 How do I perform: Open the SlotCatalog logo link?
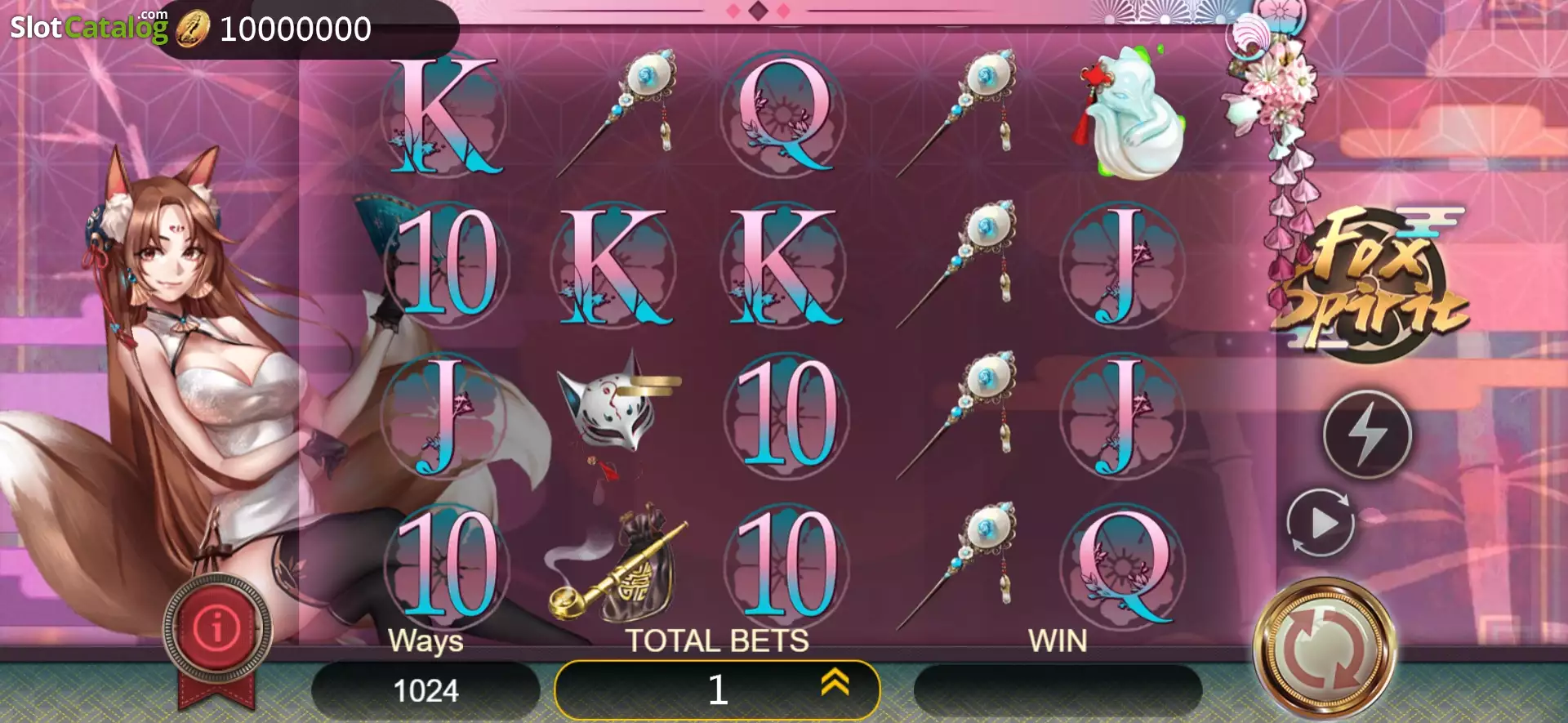88,27
